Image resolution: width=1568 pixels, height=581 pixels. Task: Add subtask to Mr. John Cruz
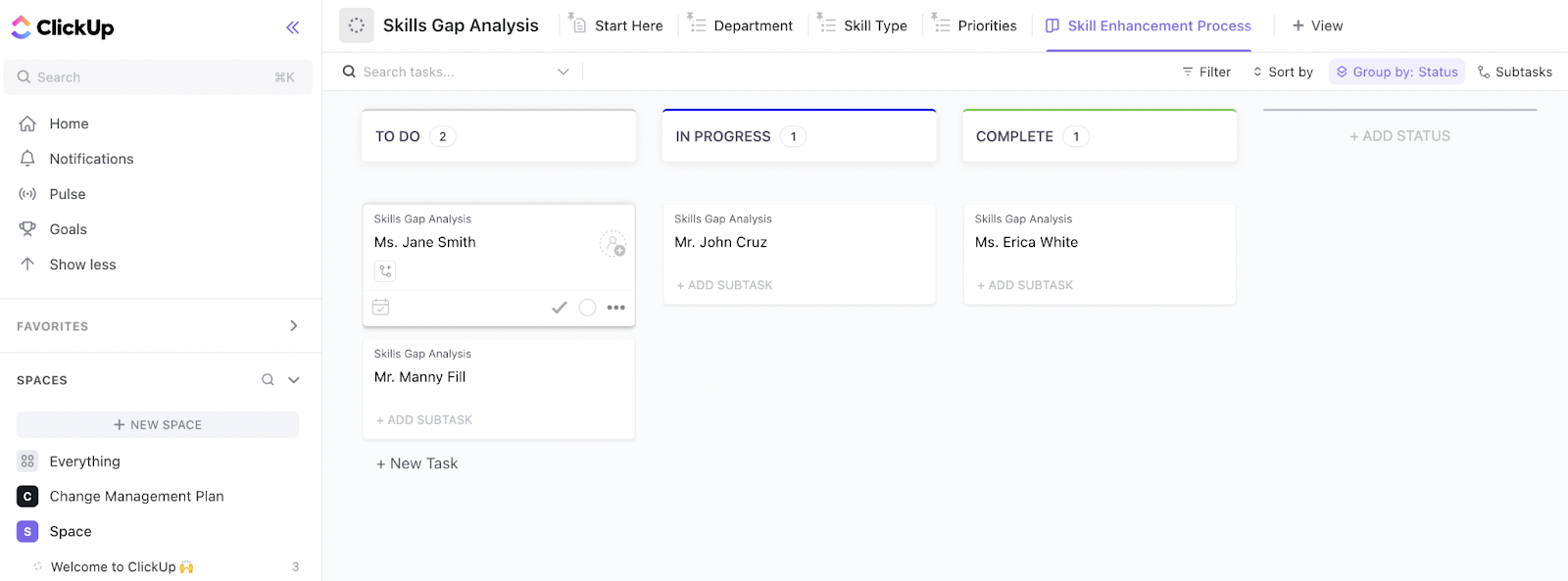click(x=724, y=285)
